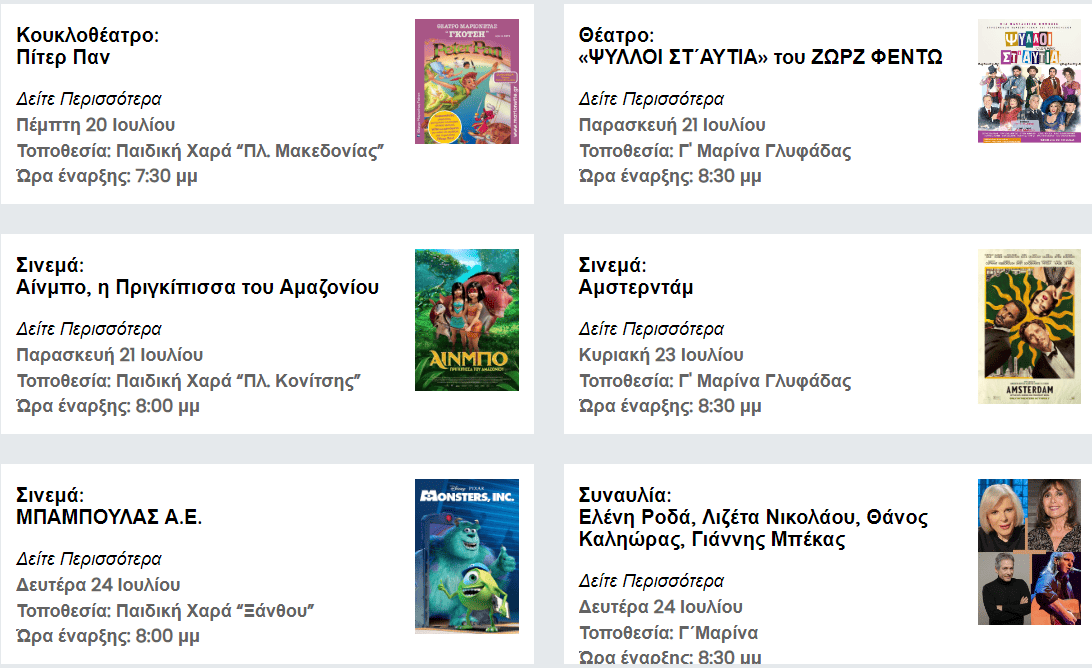Open «Δείτε Περισσότερα» for the Αΐνμπο movie

[x=89, y=329]
